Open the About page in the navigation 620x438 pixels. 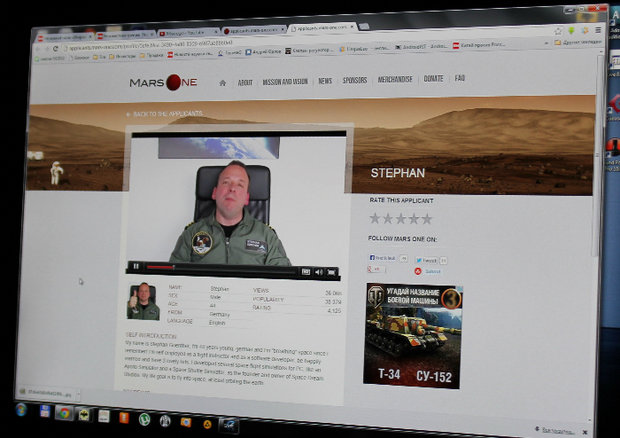(x=245, y=82)
